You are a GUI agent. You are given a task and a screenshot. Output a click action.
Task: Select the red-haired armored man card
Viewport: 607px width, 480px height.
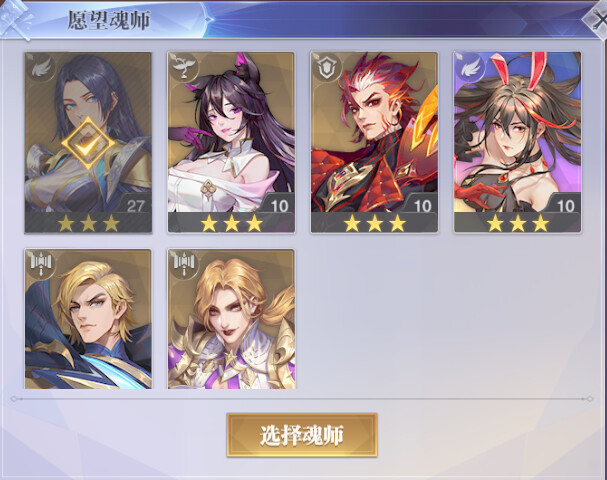pyautogui.click(x=374, y=142)
